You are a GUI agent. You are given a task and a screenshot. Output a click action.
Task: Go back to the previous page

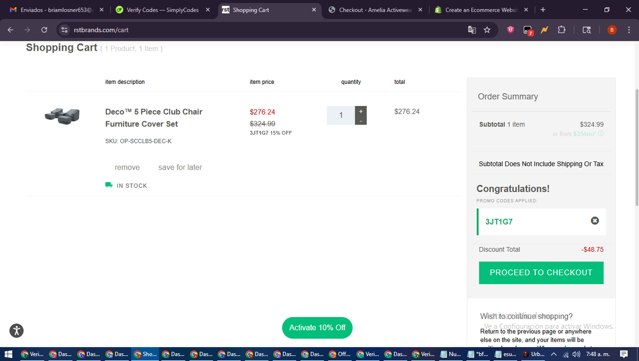click(x=11, y=30)
